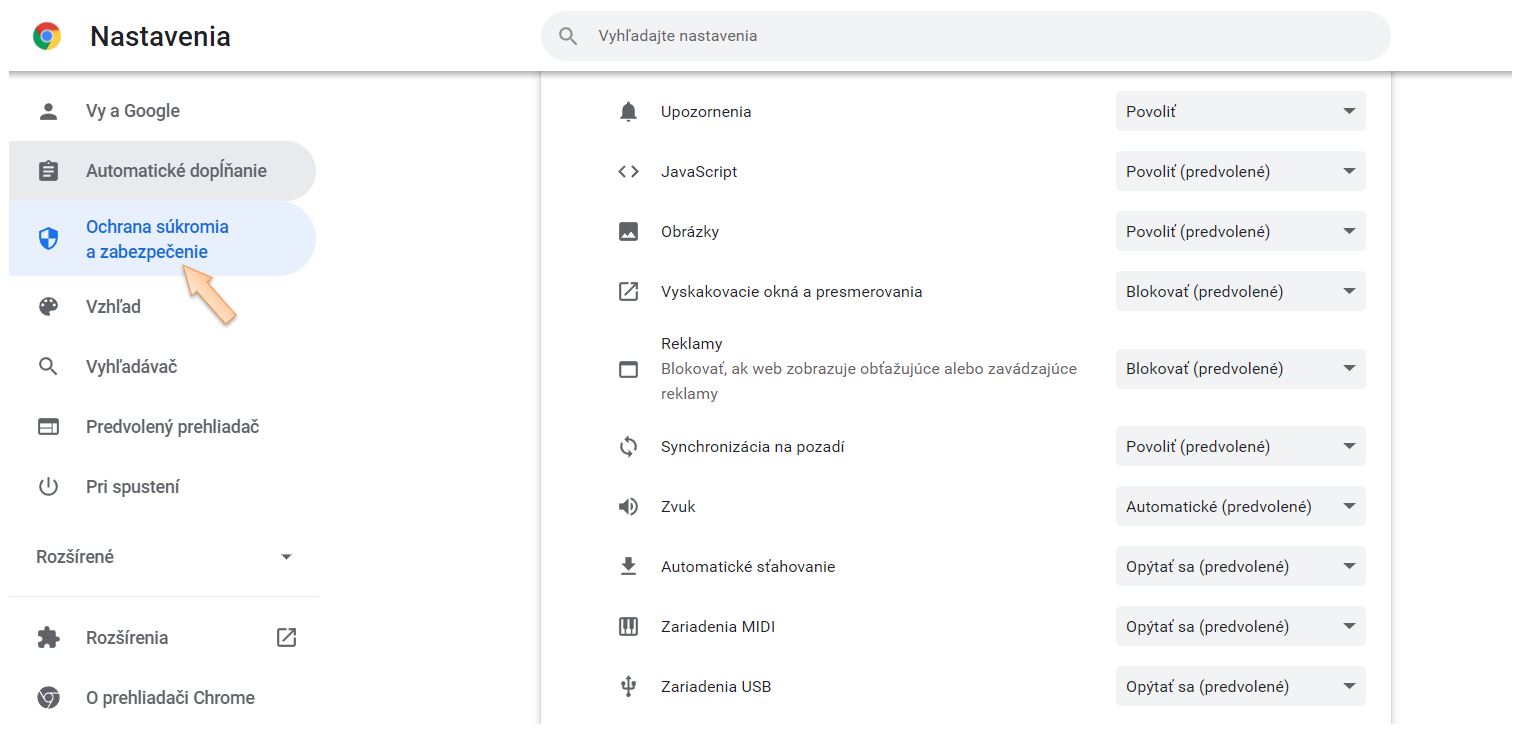Click the MIDI piano icon
Image resolution: width=1527 pixels, height=737 pixels.
[x=628, y=627]
